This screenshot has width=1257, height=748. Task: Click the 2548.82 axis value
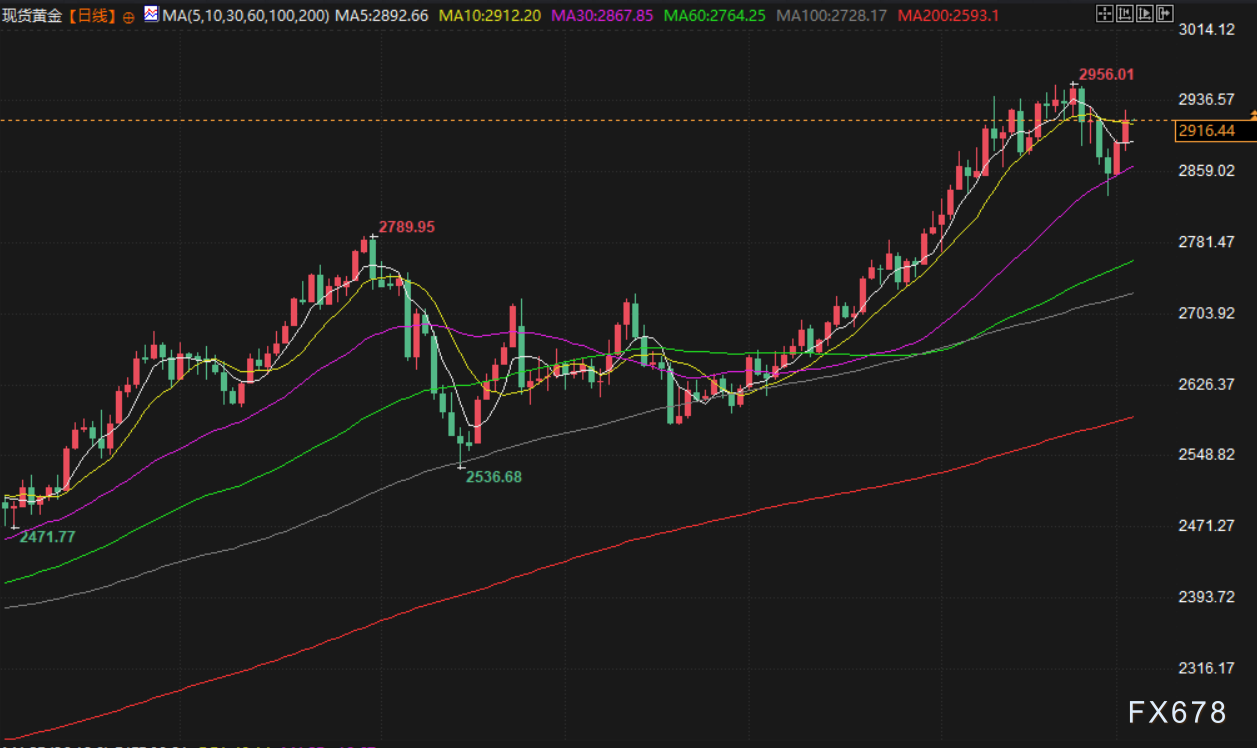point(1206,455)
